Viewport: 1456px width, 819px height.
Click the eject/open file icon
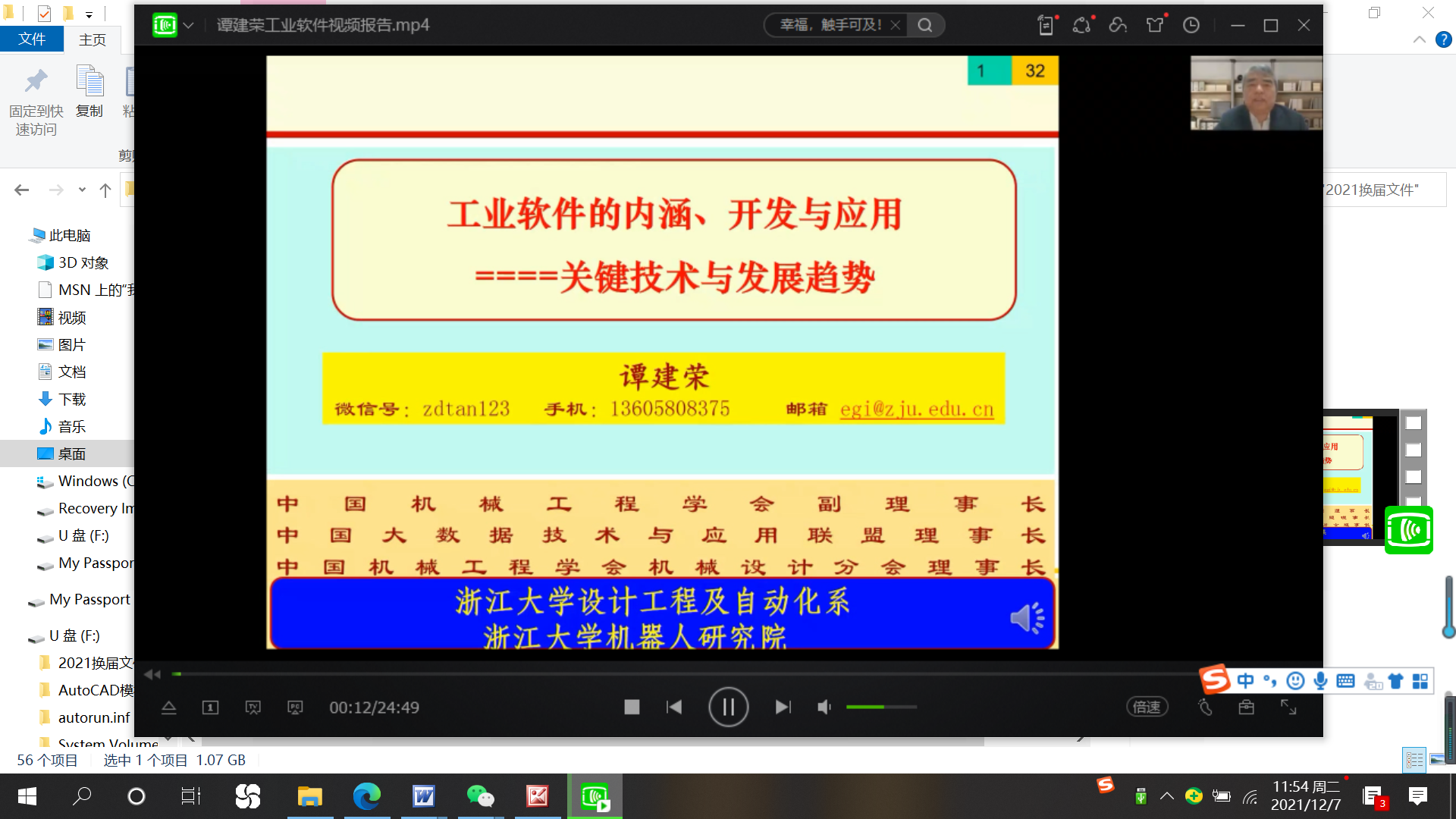169,707
